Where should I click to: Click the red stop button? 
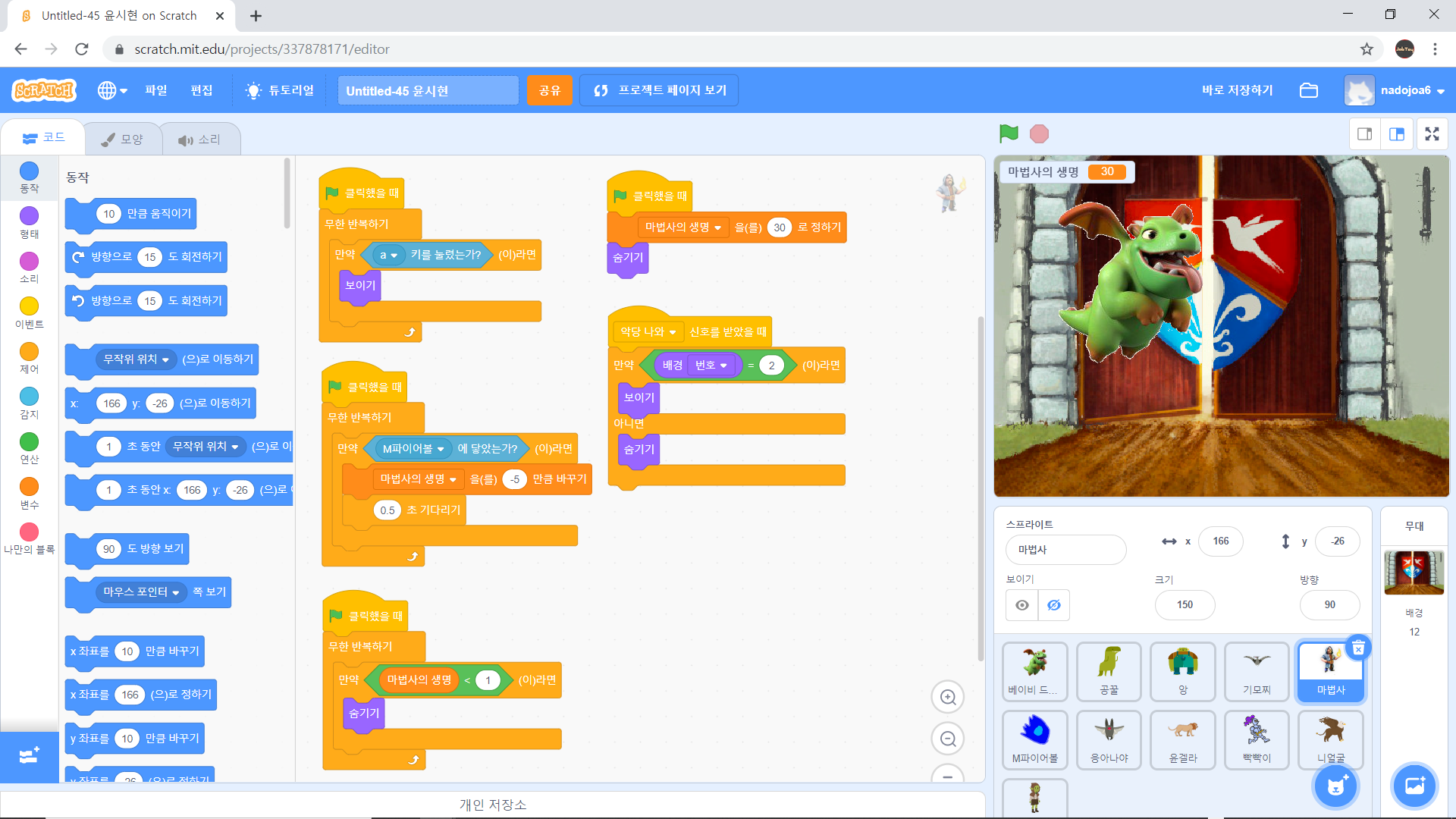coord(1039,134)
